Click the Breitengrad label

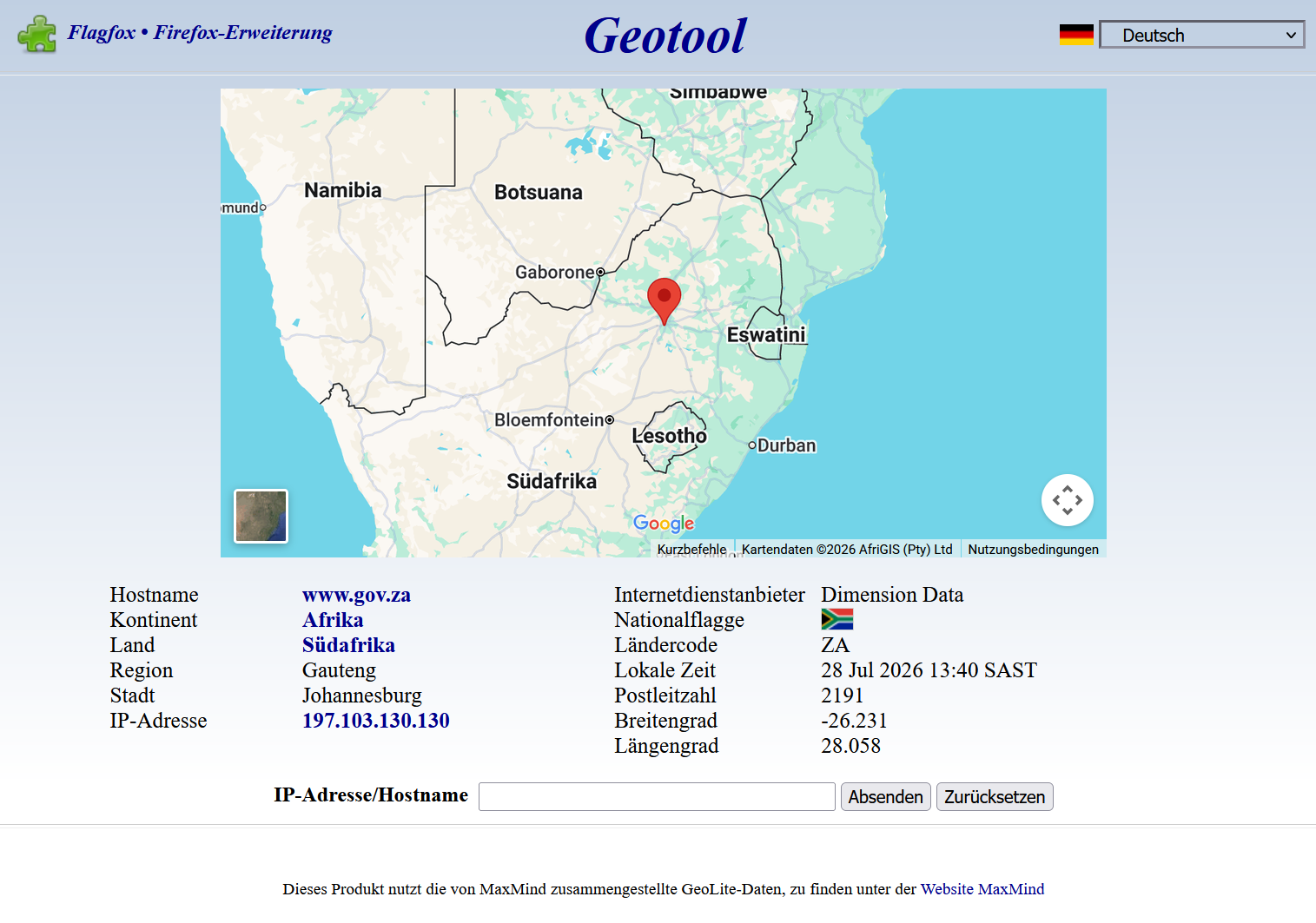tap(665, 721)
